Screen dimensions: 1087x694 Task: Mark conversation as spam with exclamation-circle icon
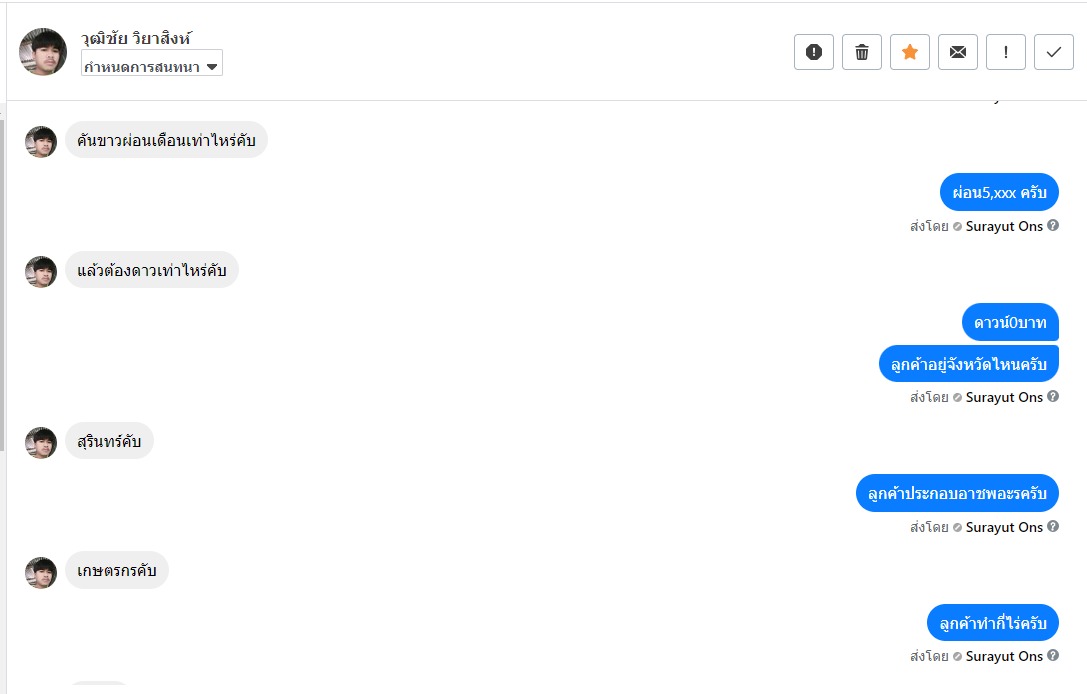813,52
